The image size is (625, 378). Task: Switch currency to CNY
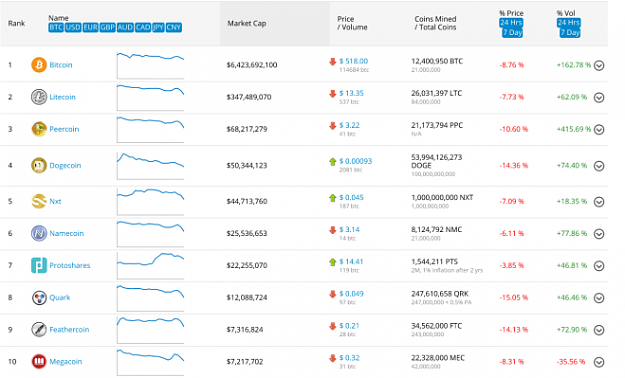click(174, 27)
